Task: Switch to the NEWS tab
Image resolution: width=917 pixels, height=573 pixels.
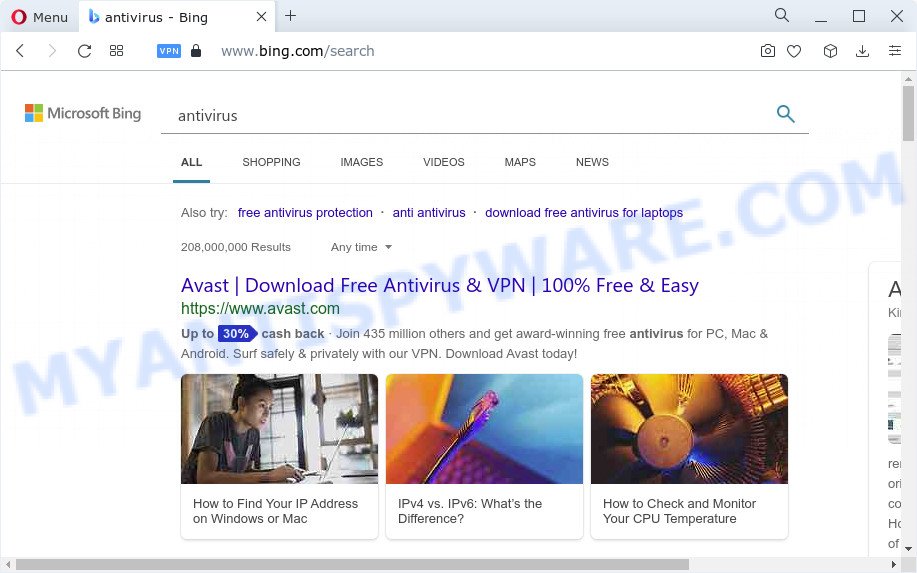Action: point(592,162)
